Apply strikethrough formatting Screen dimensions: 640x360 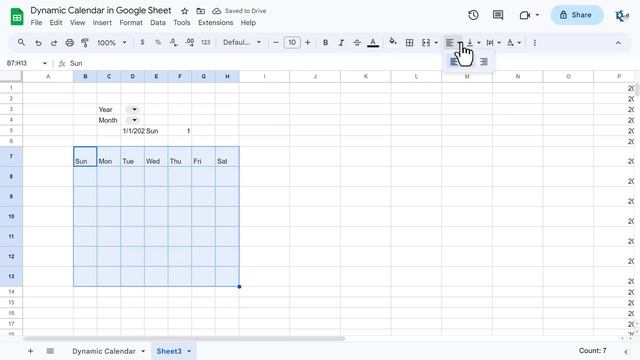[x=357, y=42]
